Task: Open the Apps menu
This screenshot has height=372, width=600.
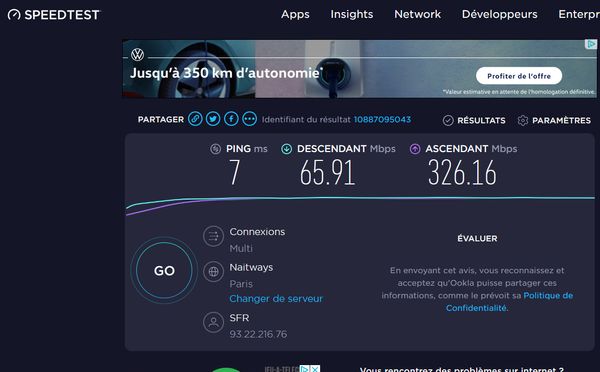Action: [x=295, y=15]
